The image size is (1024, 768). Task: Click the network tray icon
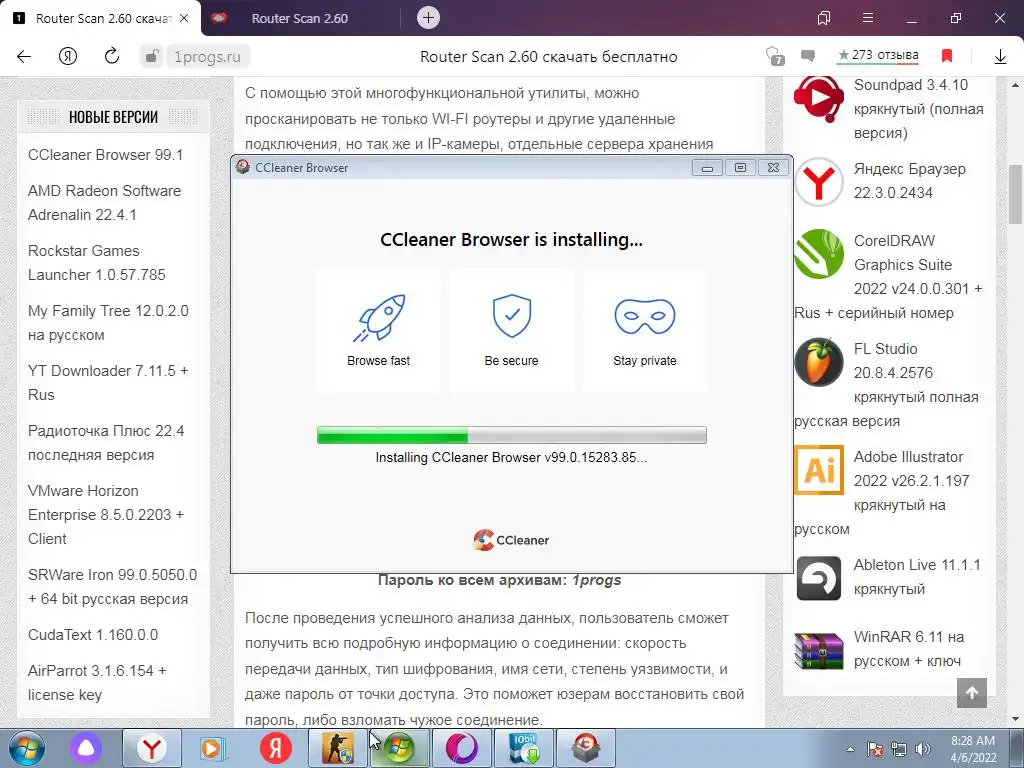pyautogui.click(x=899, y=749)
